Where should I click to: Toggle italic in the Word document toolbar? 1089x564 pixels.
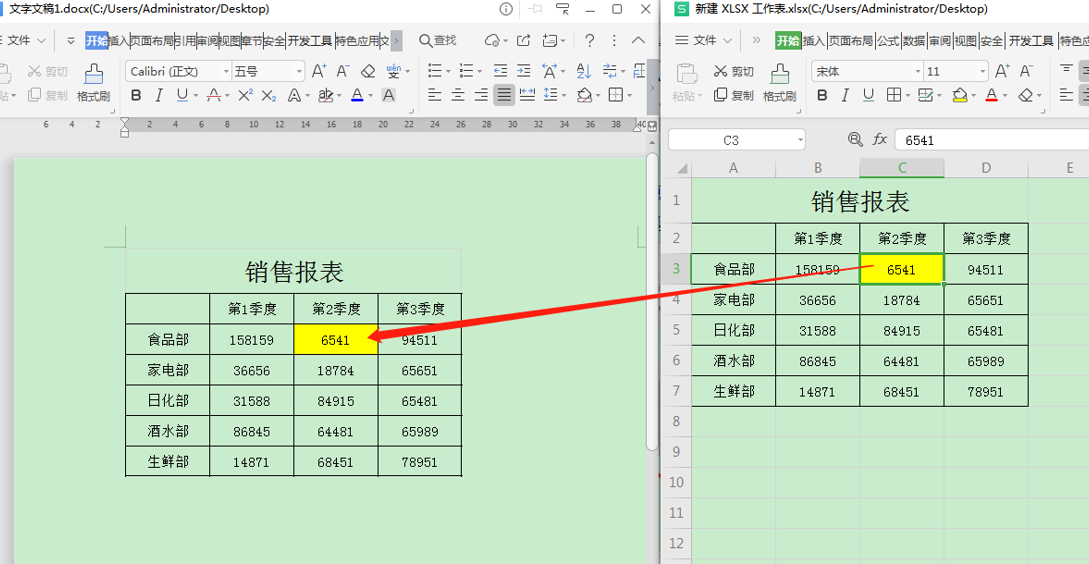click(x=159, y=95)
